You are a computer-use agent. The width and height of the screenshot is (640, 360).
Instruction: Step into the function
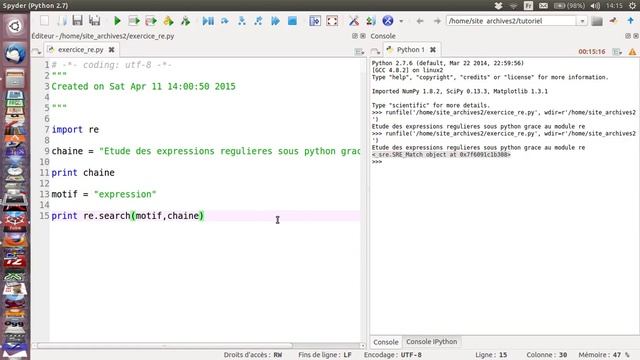(x=242, y=21)
